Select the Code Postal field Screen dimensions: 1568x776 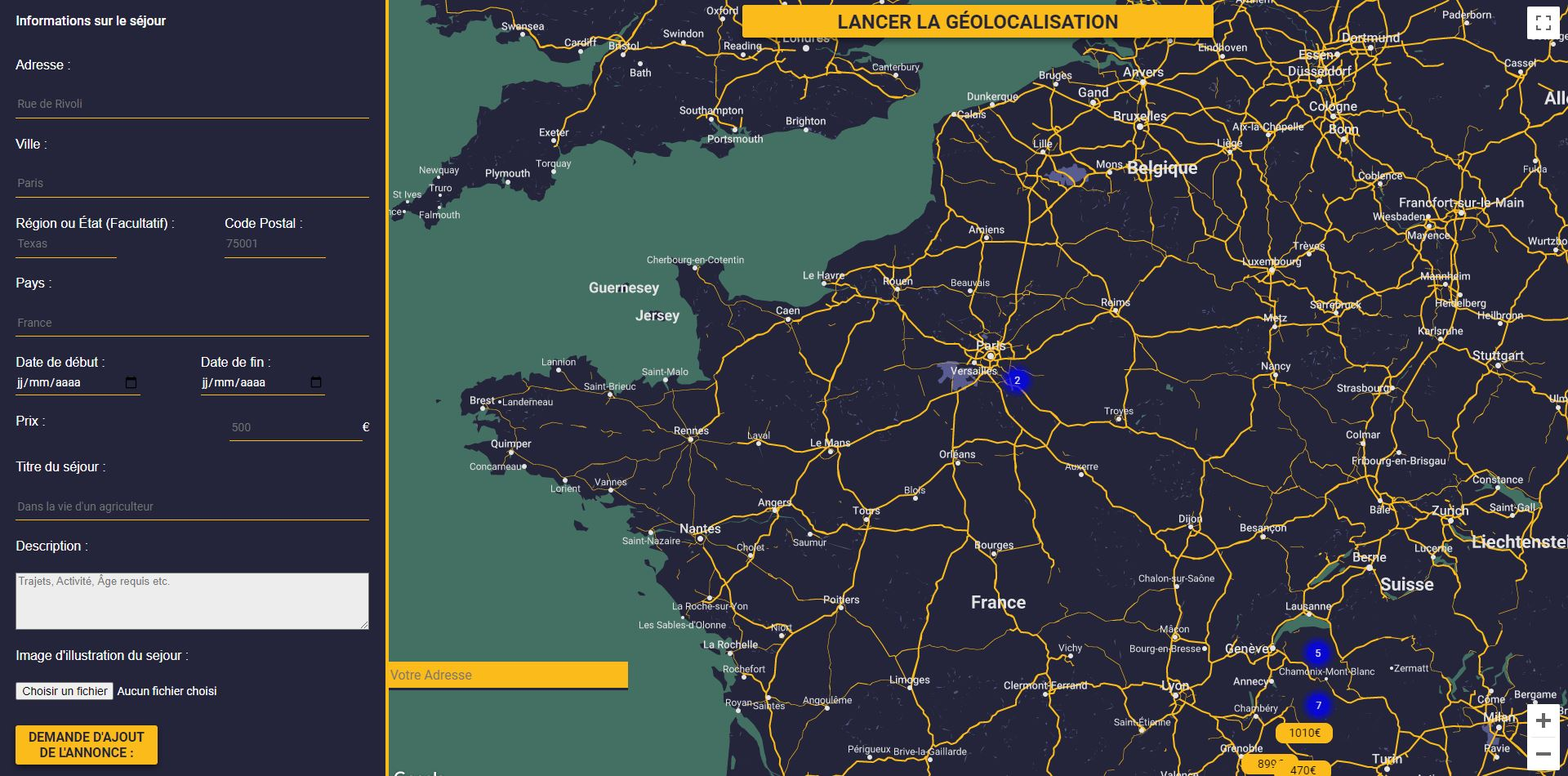click(274, 243)
